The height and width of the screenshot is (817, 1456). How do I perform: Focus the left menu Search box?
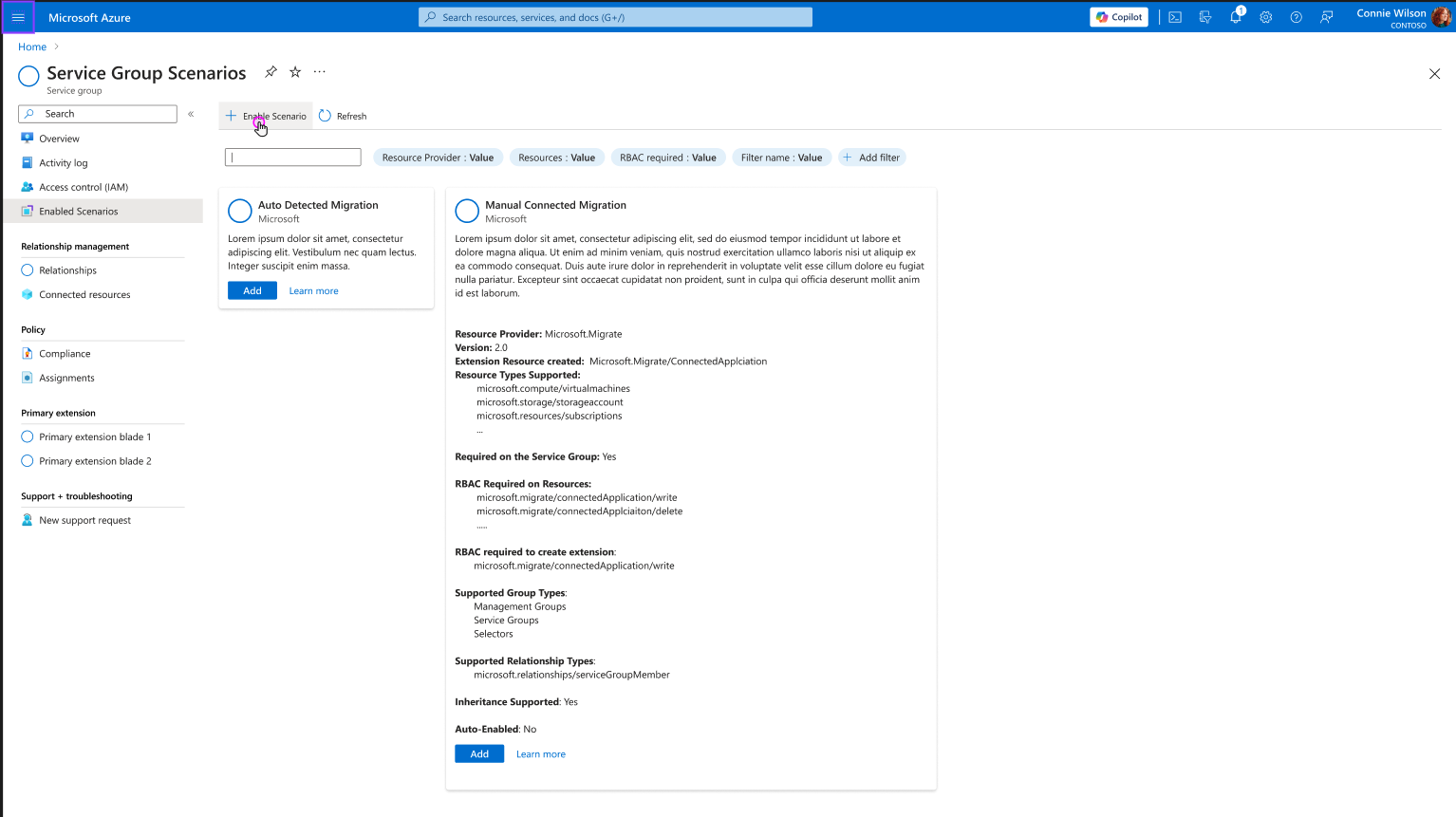[98, 114]
